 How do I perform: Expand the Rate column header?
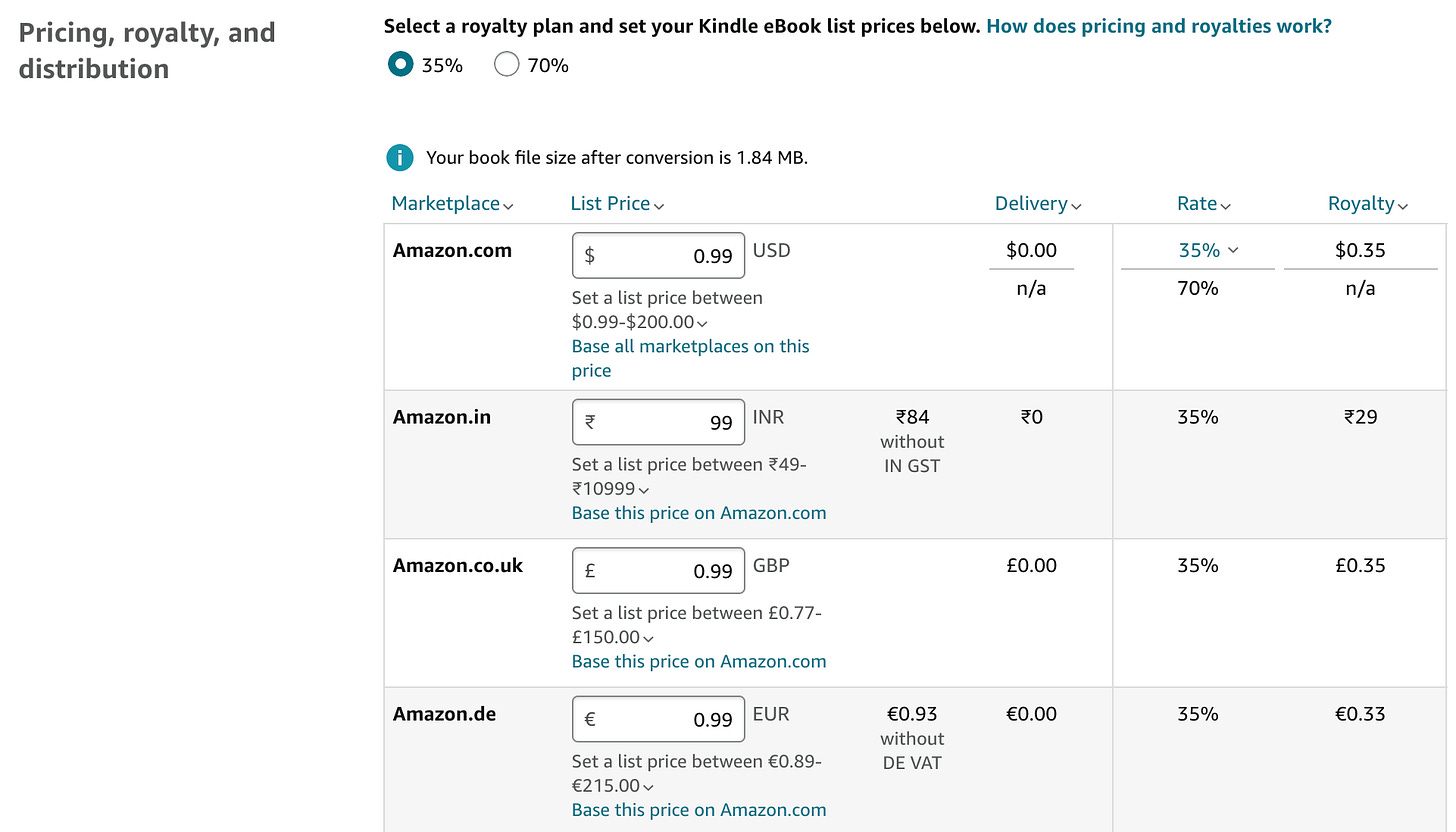1203,204
